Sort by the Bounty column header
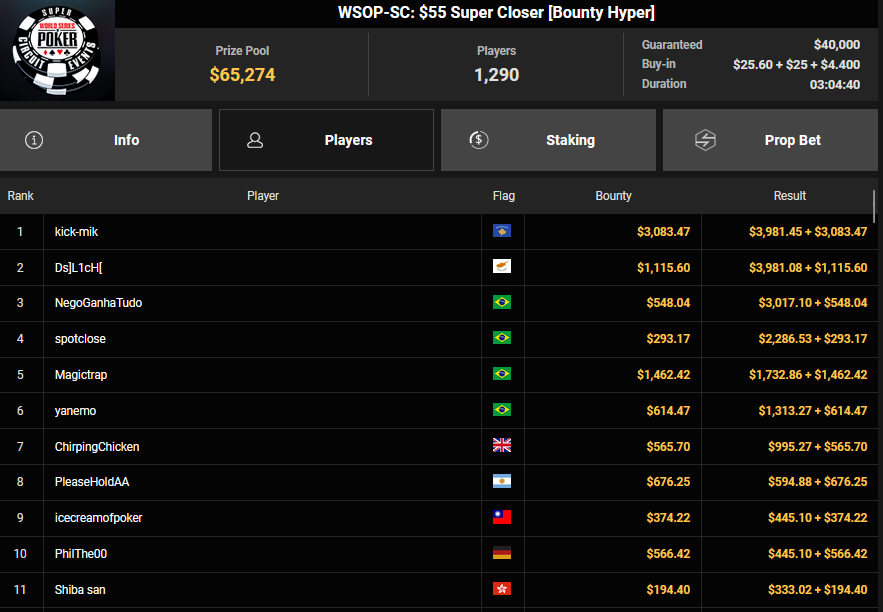The height and width of the screenshot is (612, 883). pyautogui.click(x=613, y=196)
